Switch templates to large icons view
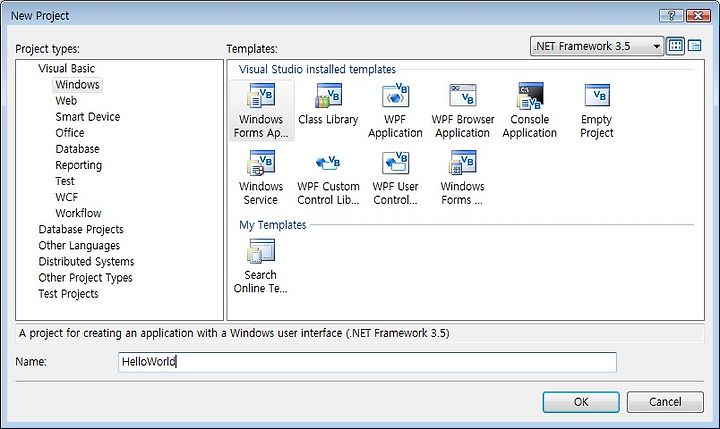This screenshot has height=429, width=720. coord(675,46)
